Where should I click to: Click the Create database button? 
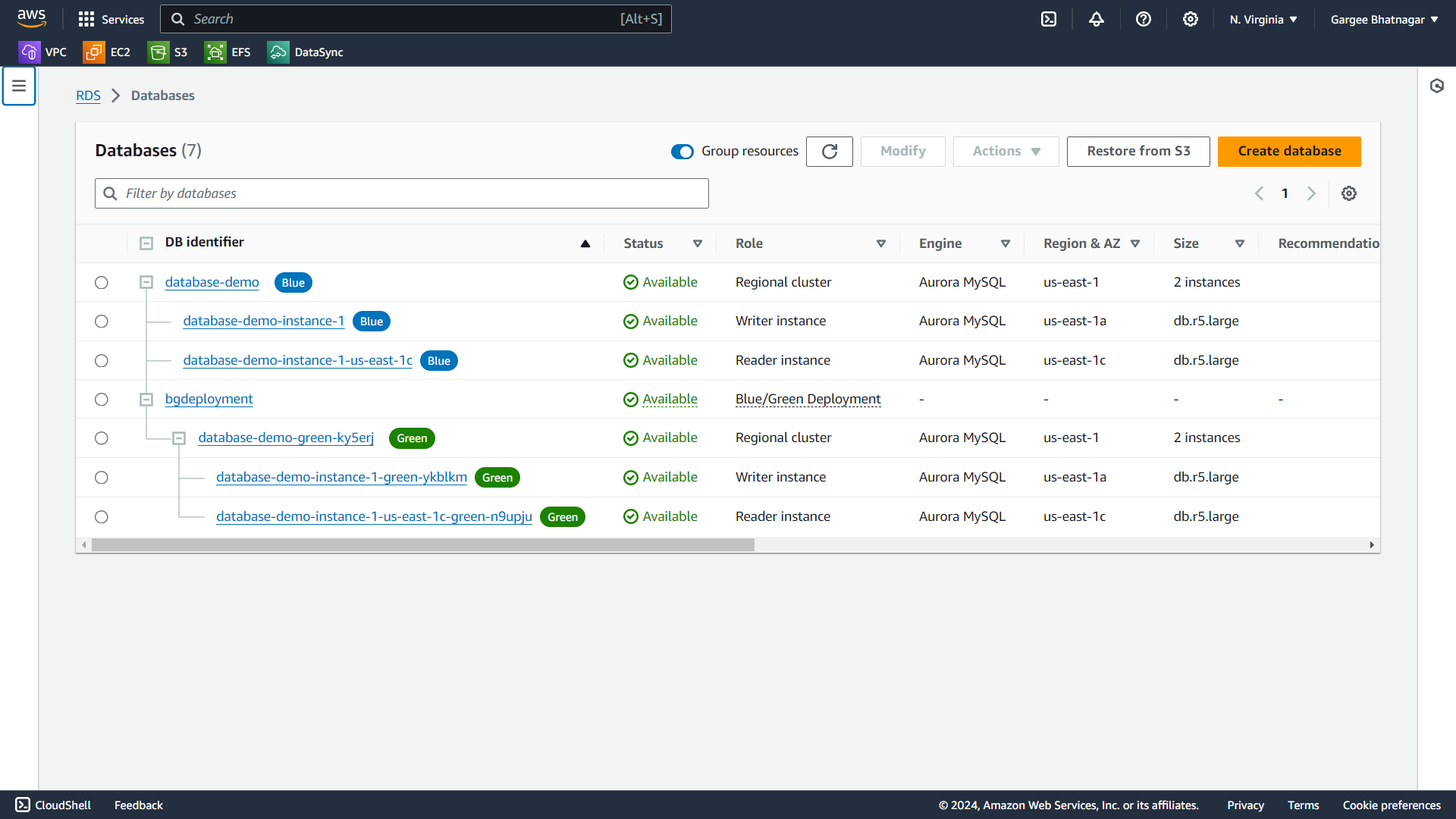[x=1289, y=152]
